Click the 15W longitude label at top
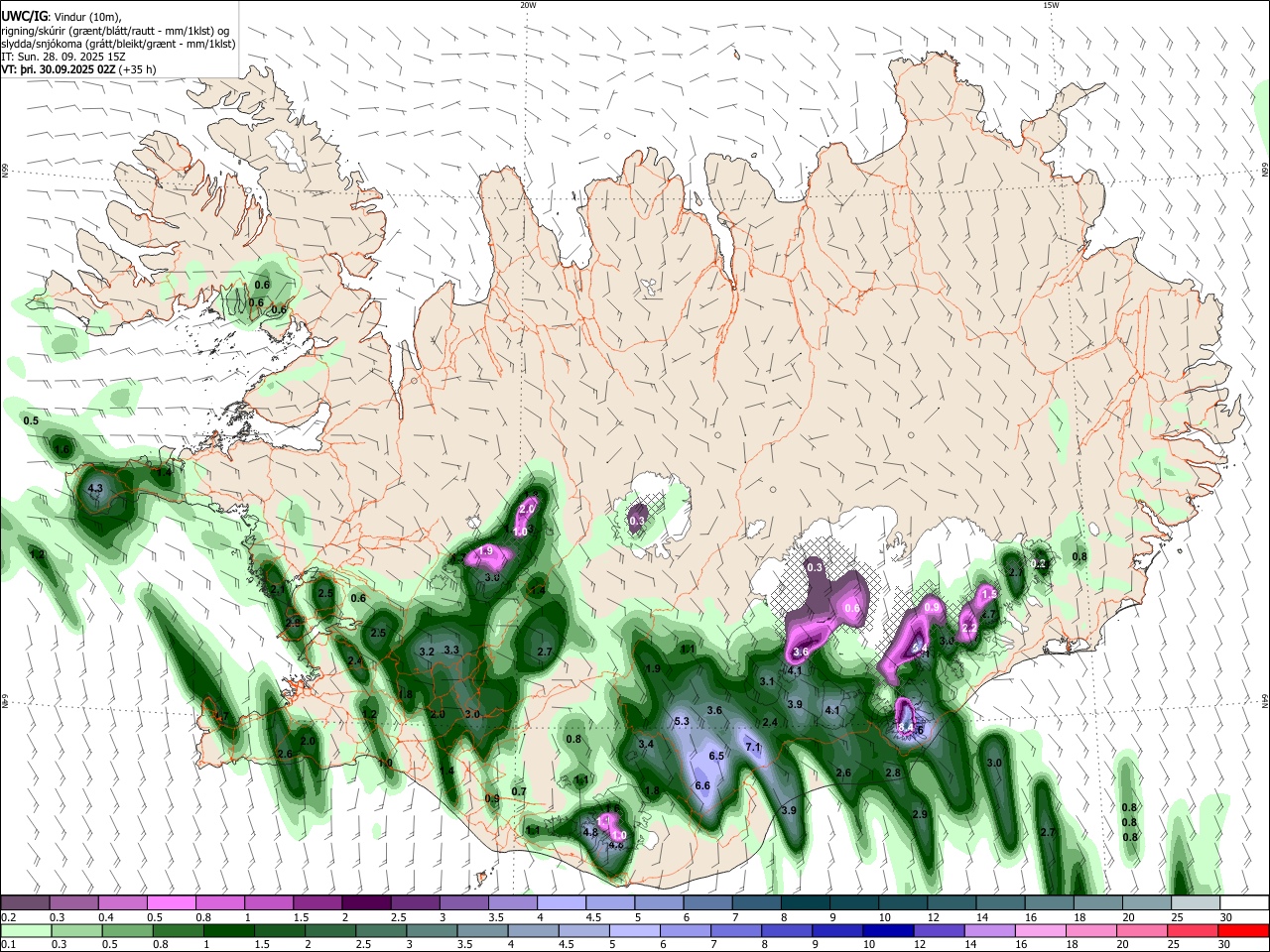1270x952 pixels. (x=1051, y=5)
